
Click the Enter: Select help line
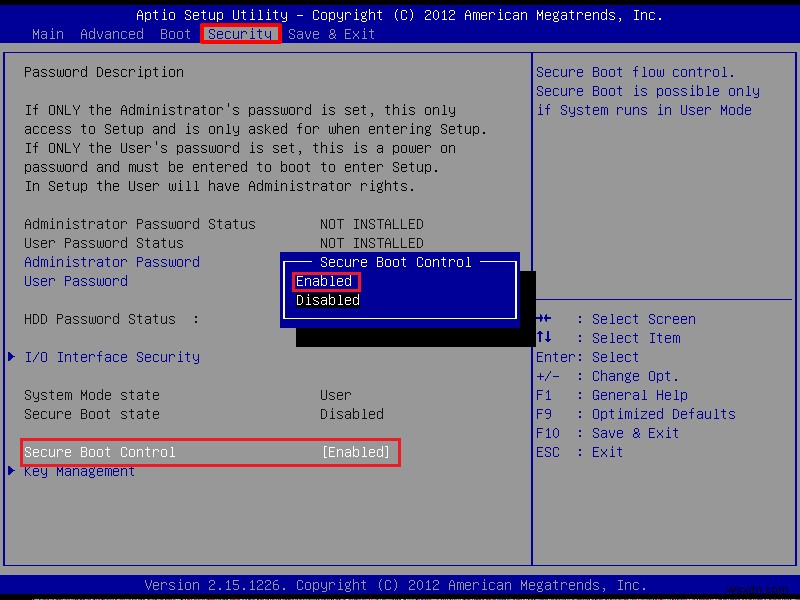587,357
